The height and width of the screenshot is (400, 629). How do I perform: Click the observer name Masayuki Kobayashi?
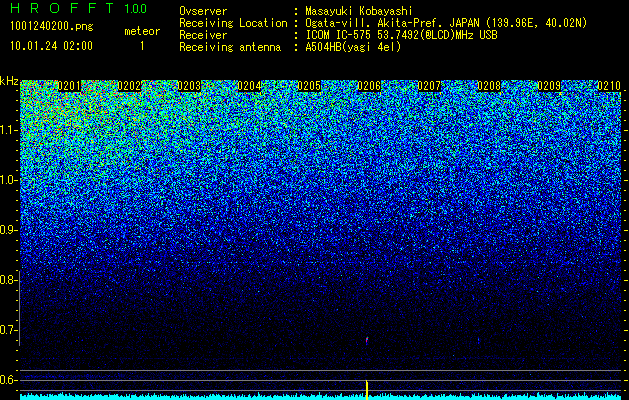click(359, 11)
